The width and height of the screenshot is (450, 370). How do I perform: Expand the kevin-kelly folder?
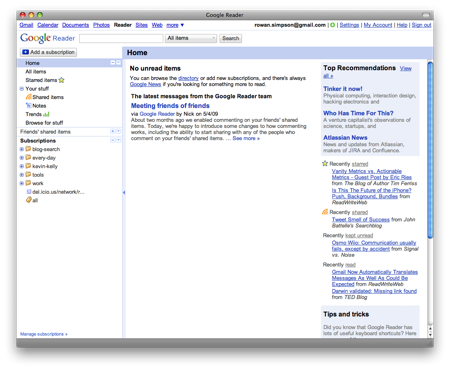[22, 166]
